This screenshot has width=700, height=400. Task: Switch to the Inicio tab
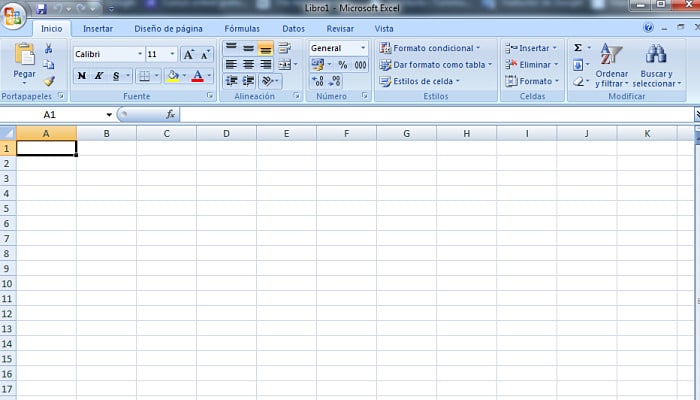click(x=52, y=29)
